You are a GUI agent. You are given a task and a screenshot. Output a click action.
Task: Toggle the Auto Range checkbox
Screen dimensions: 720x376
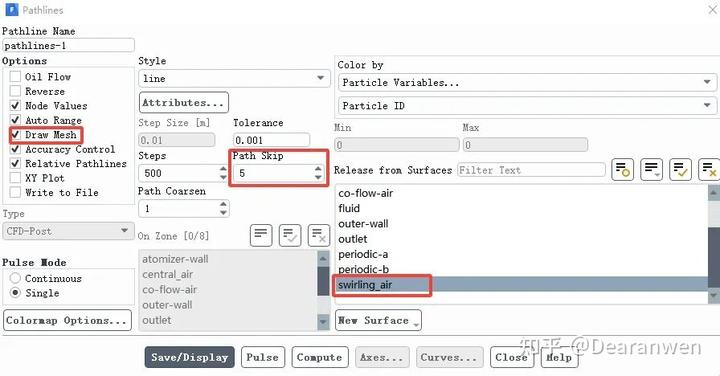15,120
